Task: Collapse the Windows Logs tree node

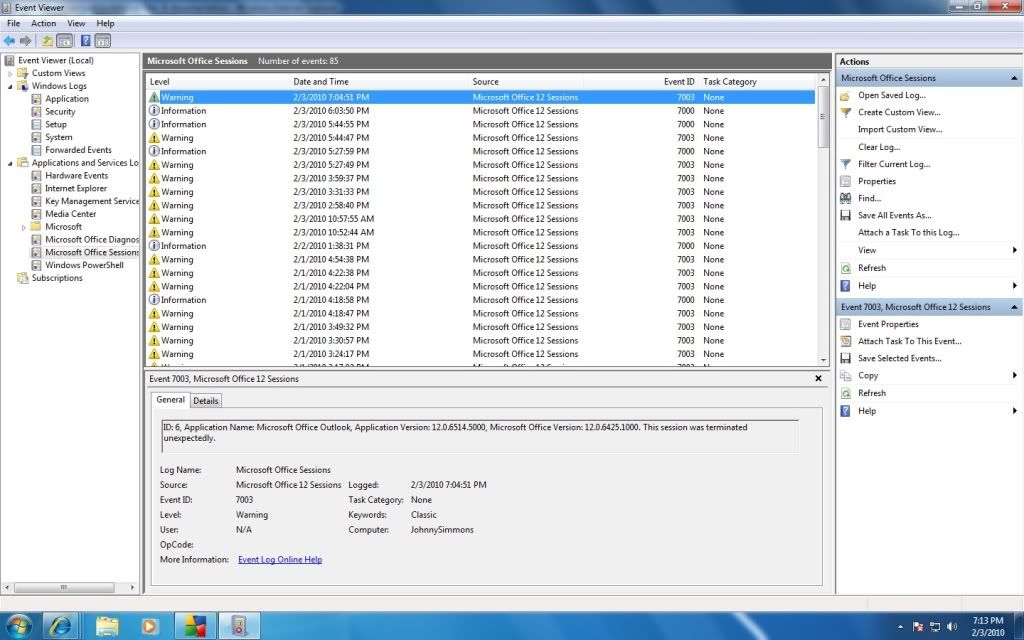Action: (x=10, y=86)
